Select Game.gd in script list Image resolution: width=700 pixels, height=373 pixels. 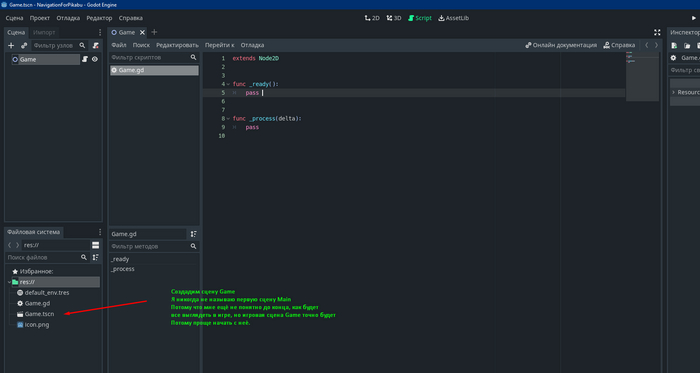point(154,70)
